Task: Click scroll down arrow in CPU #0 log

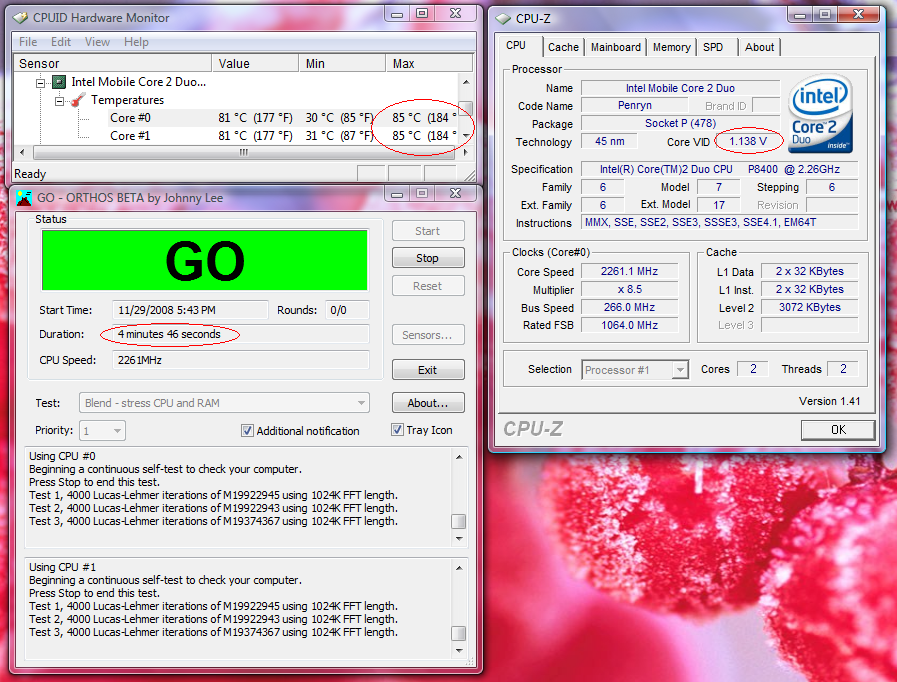Action: [459, 538]
